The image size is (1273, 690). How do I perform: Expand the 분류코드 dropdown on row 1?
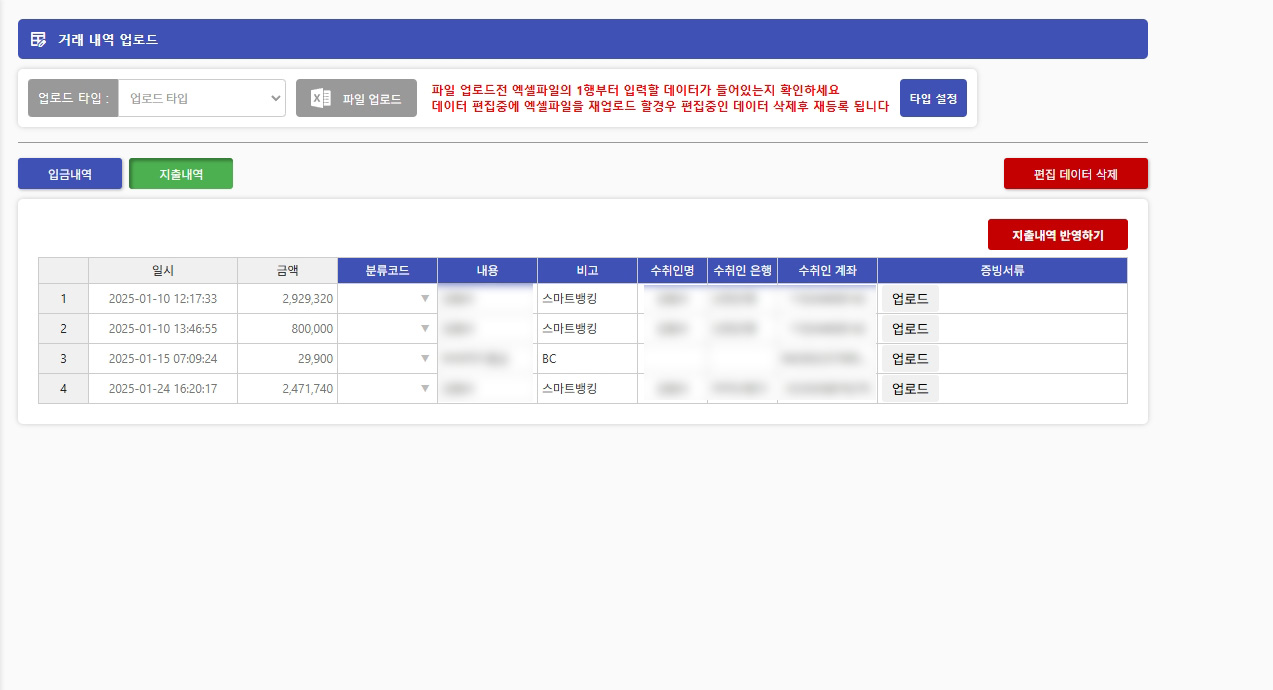click(x=423, y=298)
